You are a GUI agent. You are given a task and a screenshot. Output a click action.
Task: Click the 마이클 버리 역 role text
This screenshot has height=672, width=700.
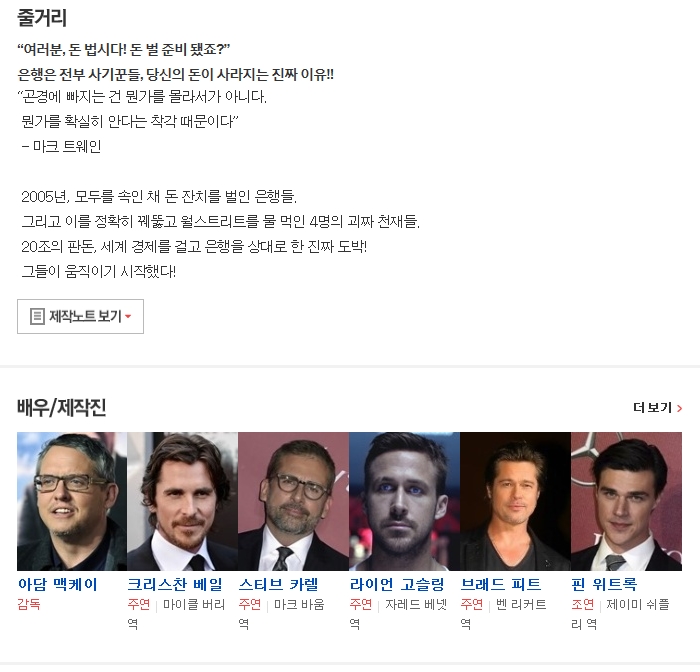click(176, 614)
